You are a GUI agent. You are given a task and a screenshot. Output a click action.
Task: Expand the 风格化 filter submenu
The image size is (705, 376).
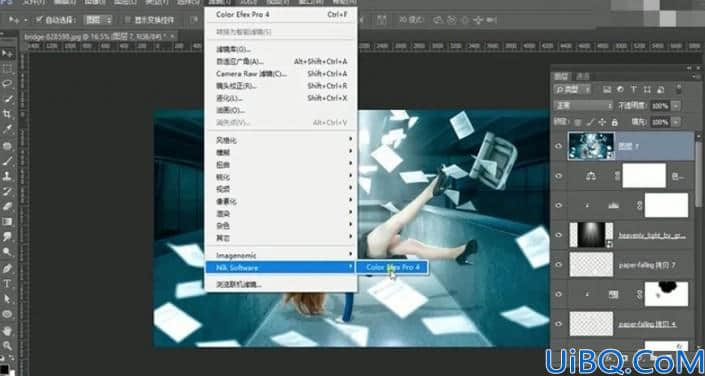click(281, 140)
